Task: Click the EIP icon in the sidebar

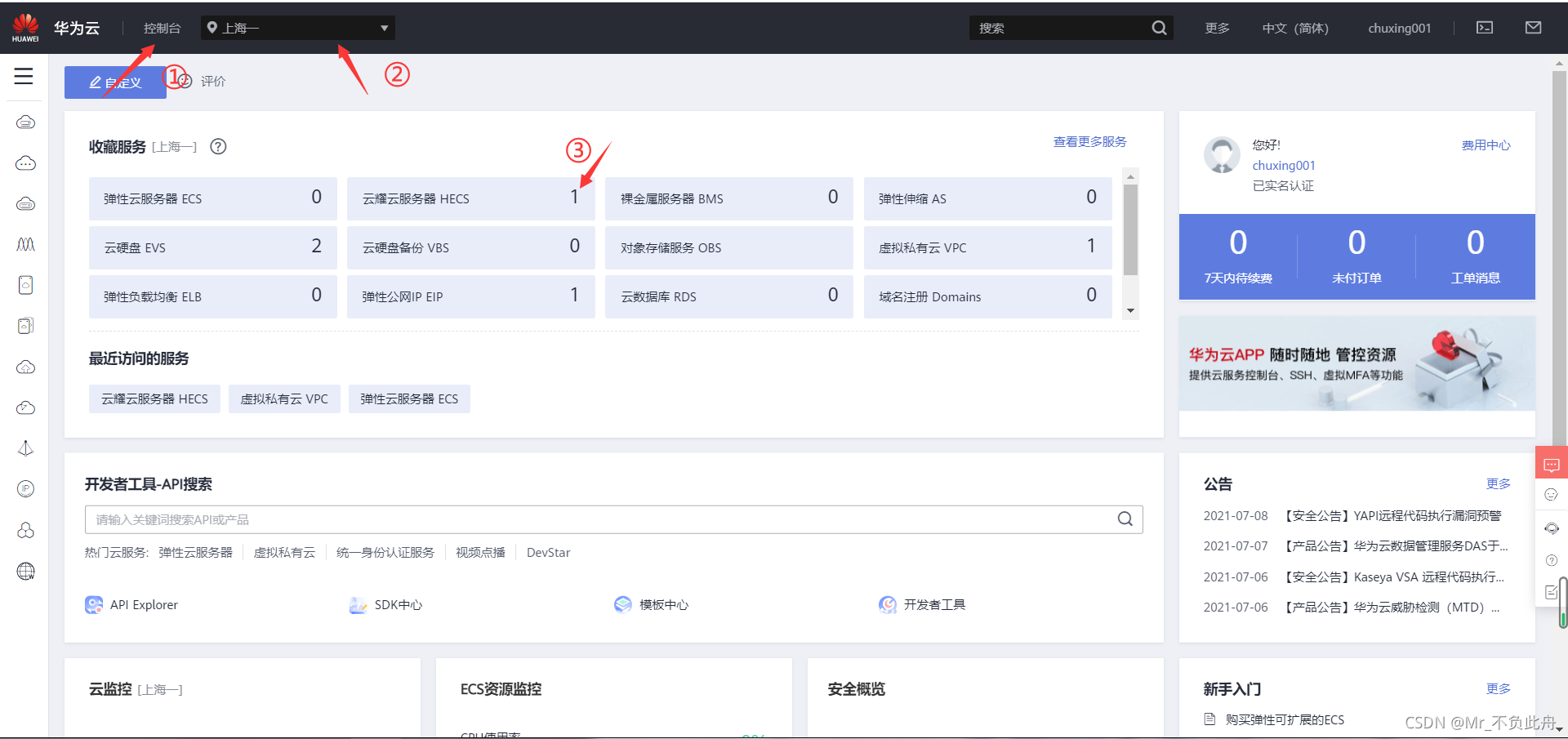Action: click(26, 489)
